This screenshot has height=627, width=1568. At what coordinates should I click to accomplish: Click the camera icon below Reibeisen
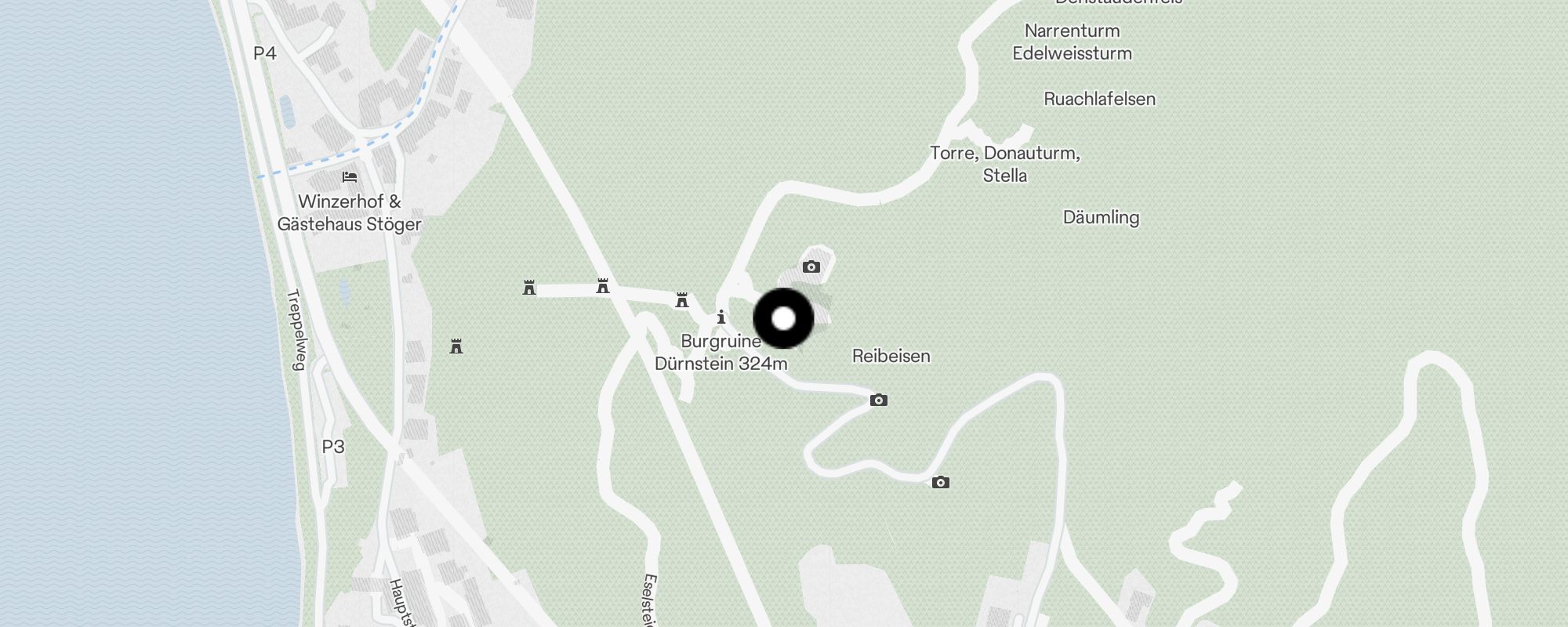click(879, 400)
